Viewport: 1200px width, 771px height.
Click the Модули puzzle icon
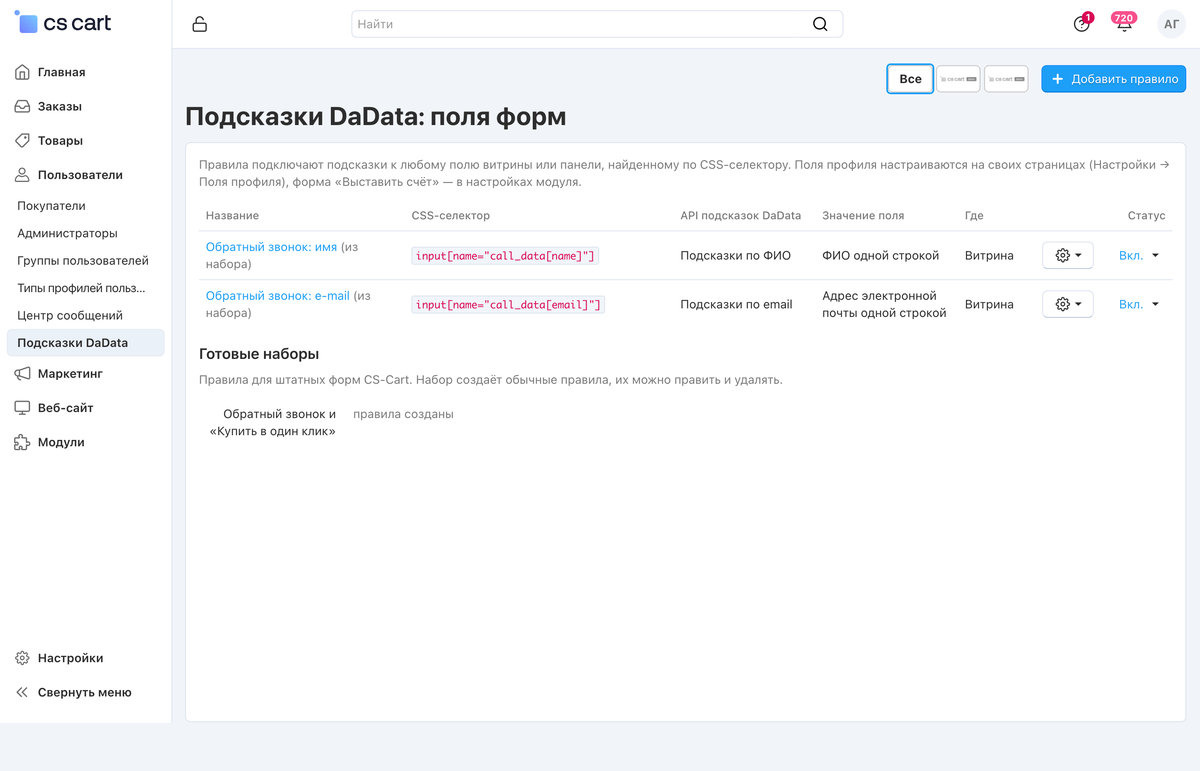23,442
